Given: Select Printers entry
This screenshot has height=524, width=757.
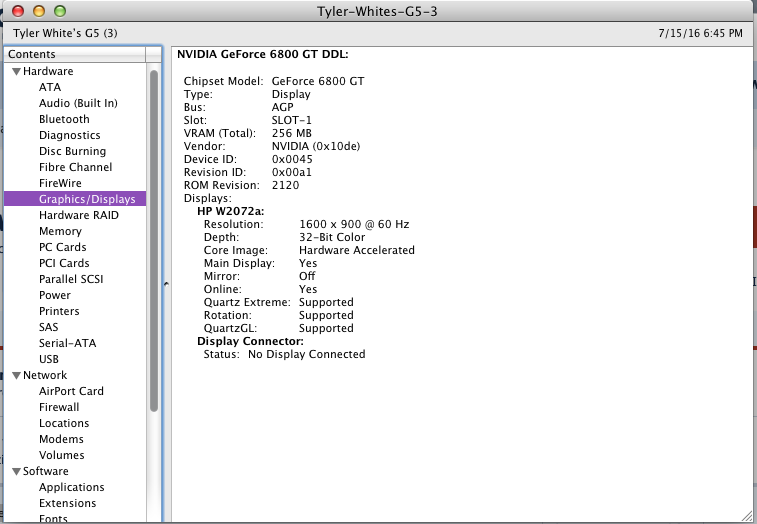Looking at the screenshot, I should [x=59, y=311].
